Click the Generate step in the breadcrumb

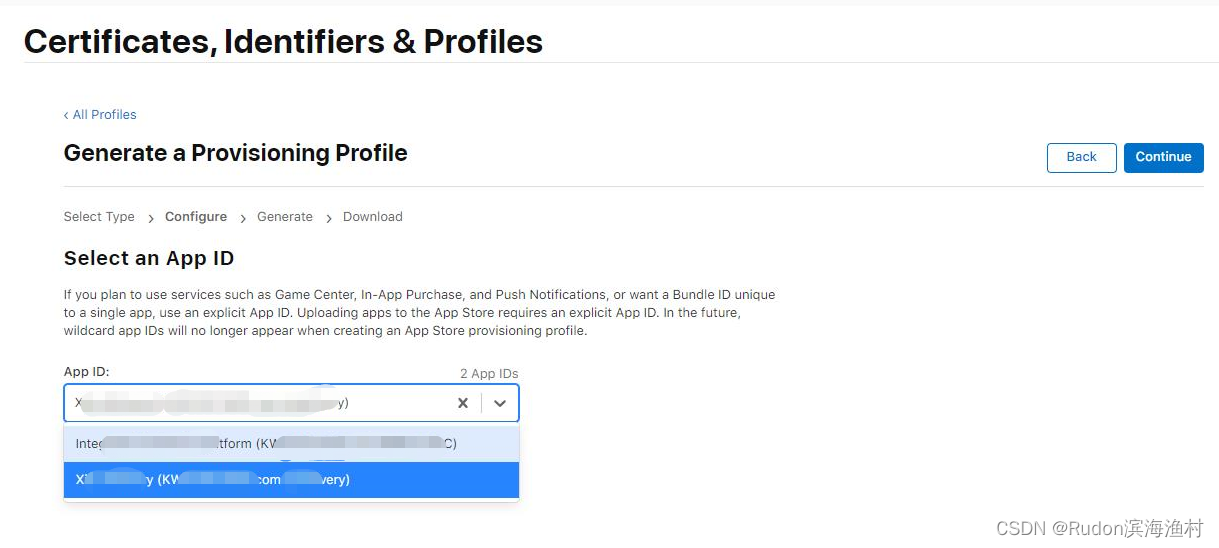click(x=285, y=217)
